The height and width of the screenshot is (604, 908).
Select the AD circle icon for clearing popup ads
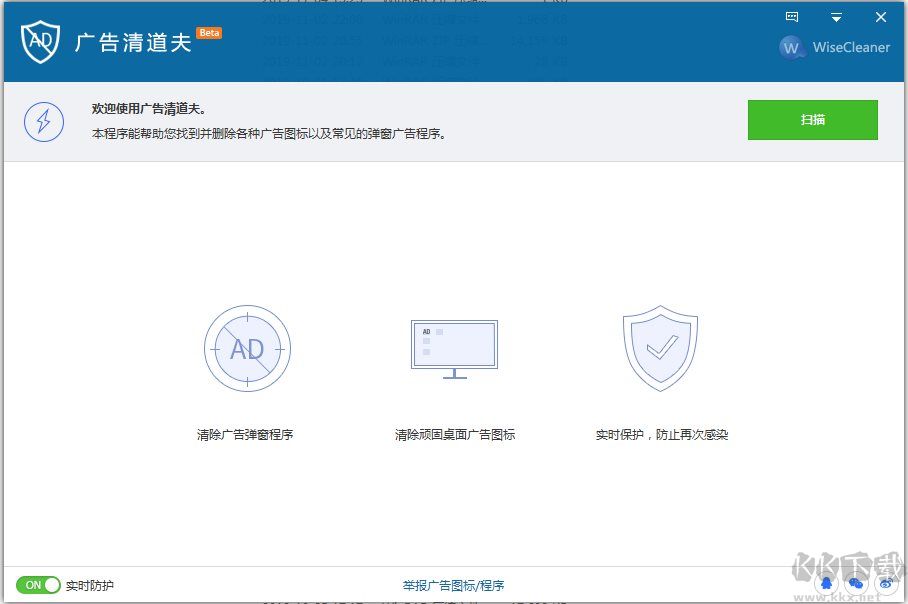point(247,348)
